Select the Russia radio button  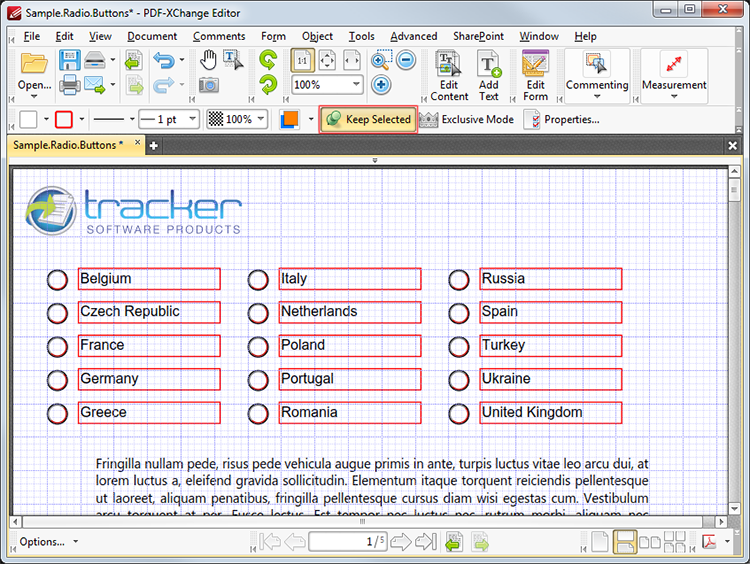point(459,280)
